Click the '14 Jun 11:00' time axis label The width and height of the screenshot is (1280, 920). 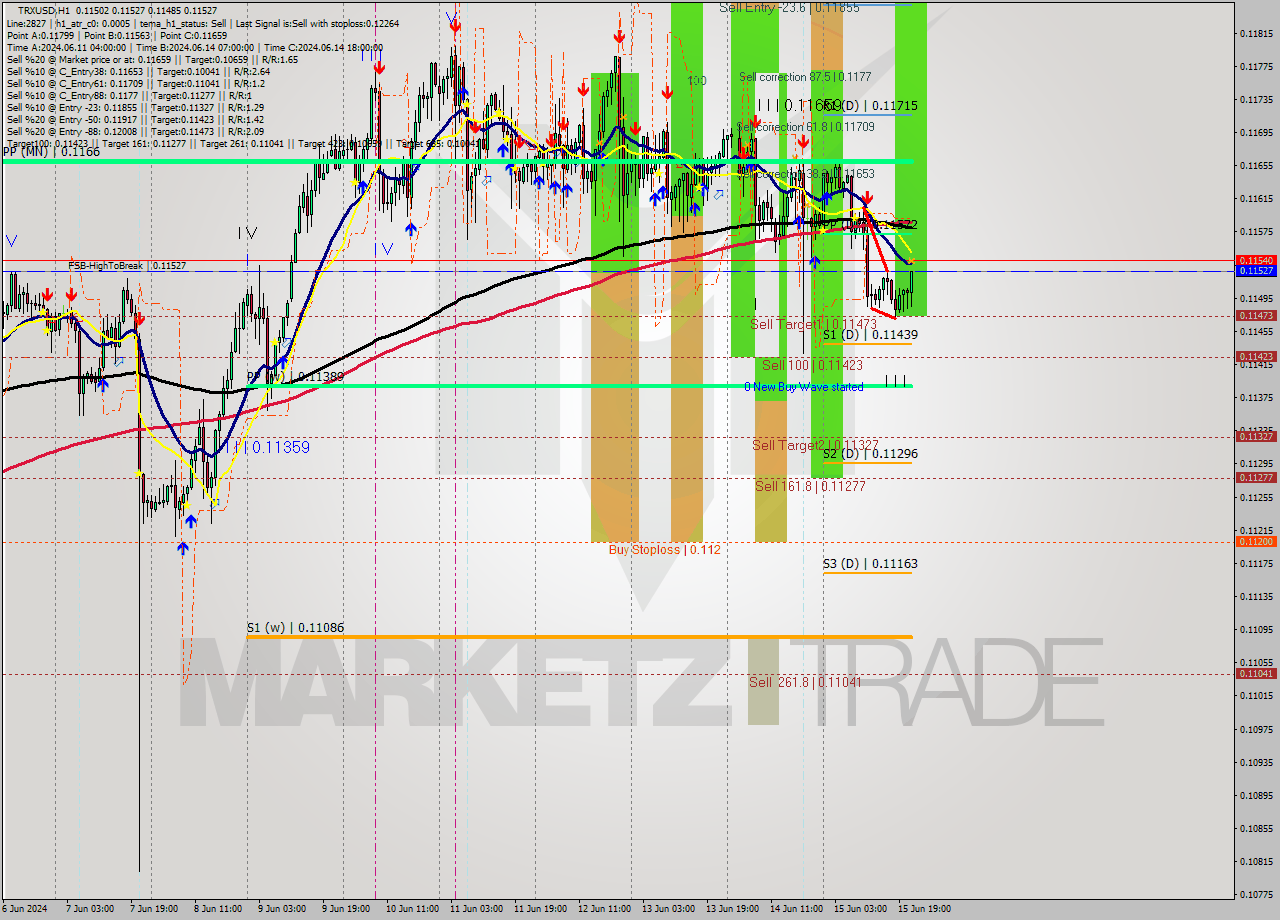[x=796, y=909]
